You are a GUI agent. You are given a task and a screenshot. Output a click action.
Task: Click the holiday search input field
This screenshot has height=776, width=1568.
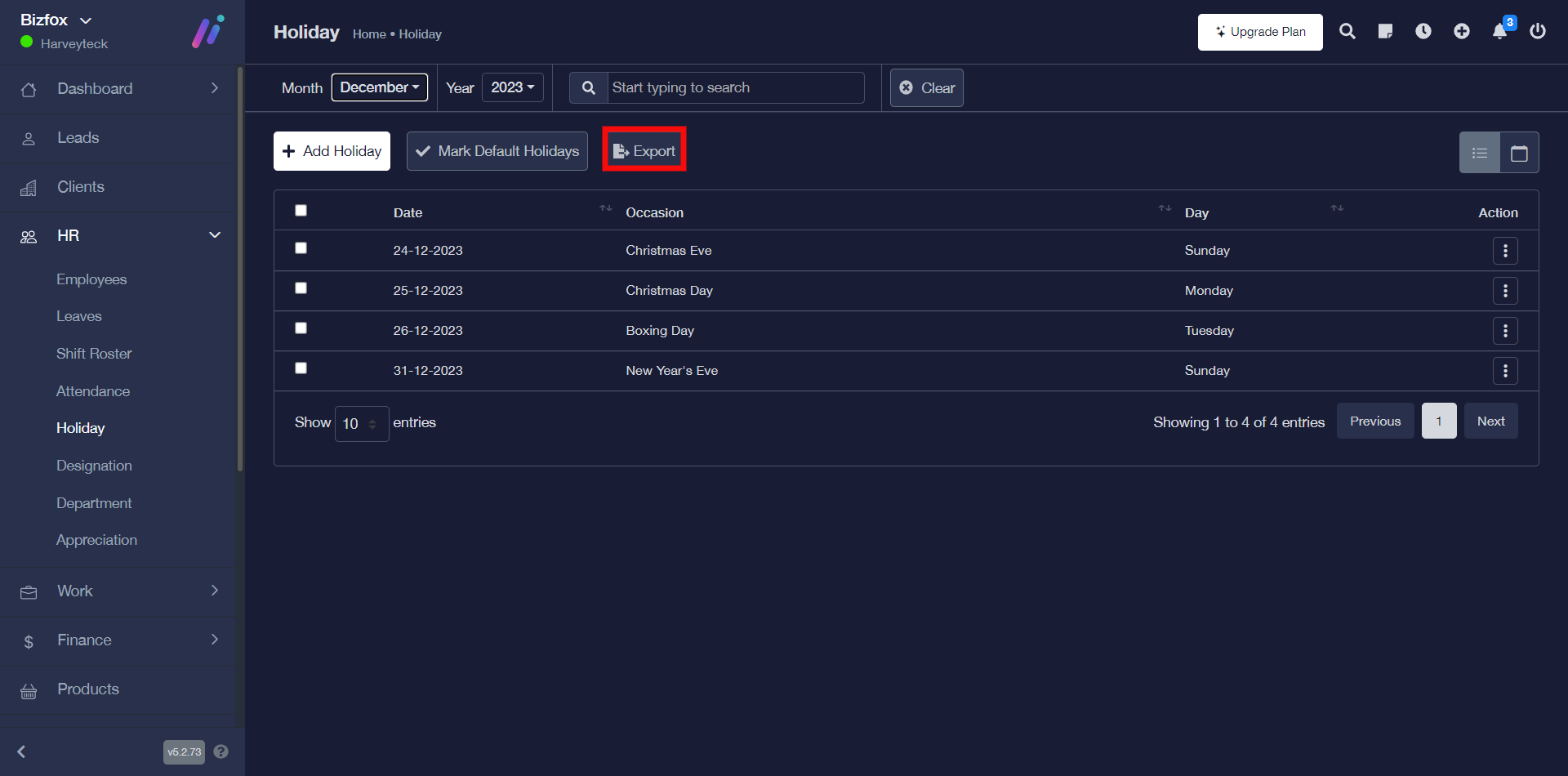click(735, 87)
